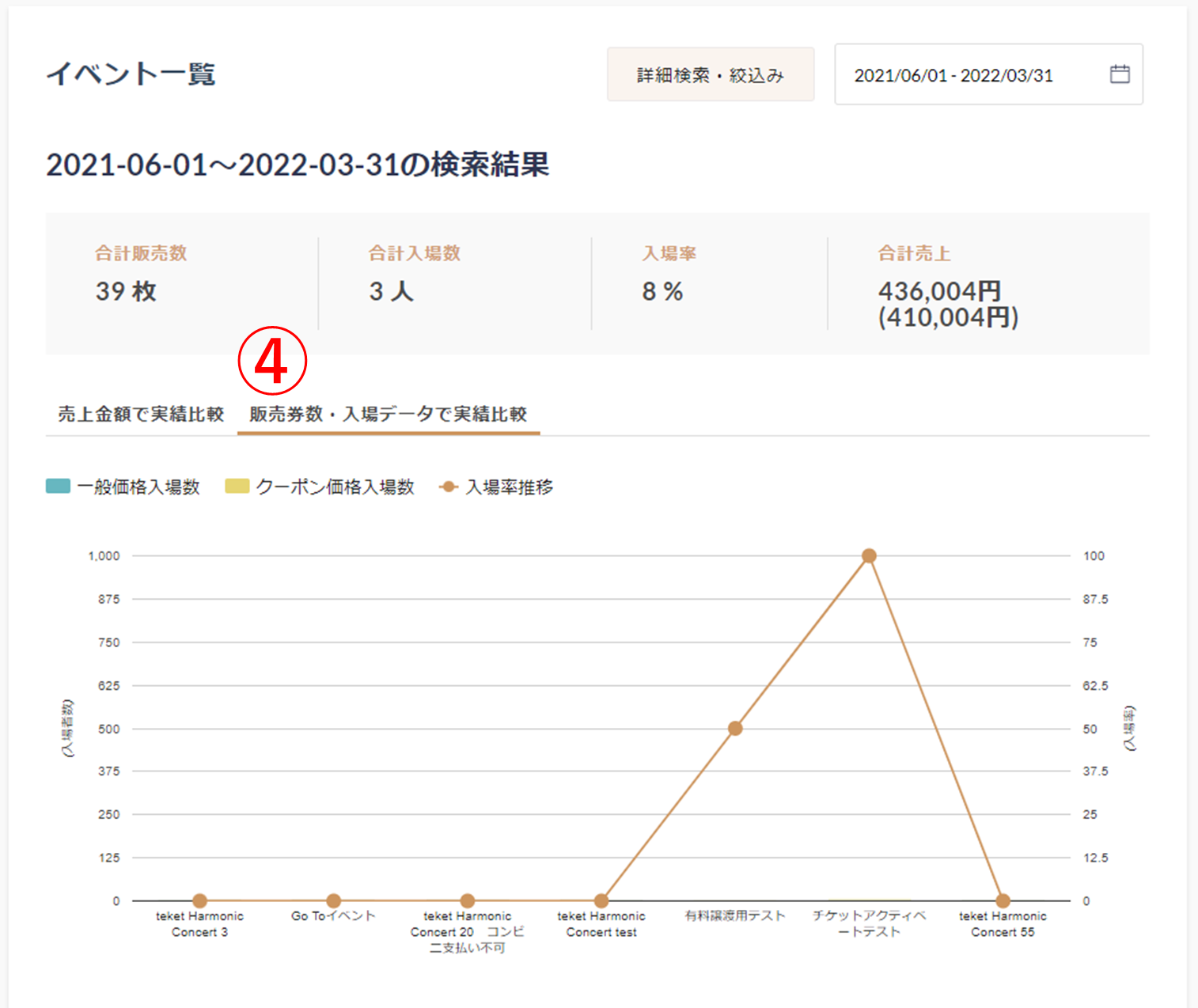Select the data point for teket Harmonic Concert 3

(199, 900)
